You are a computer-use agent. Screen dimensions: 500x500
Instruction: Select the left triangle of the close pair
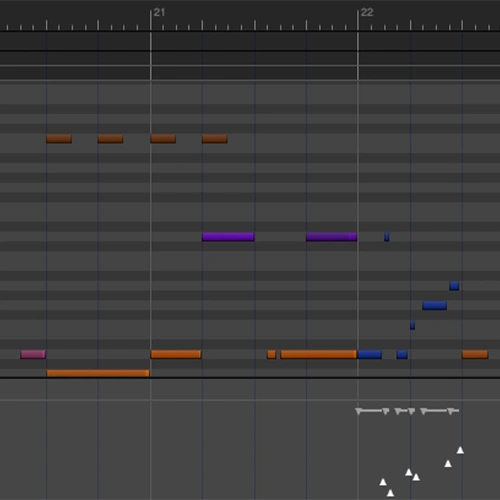pyautogui.click(x=409, y=472)
